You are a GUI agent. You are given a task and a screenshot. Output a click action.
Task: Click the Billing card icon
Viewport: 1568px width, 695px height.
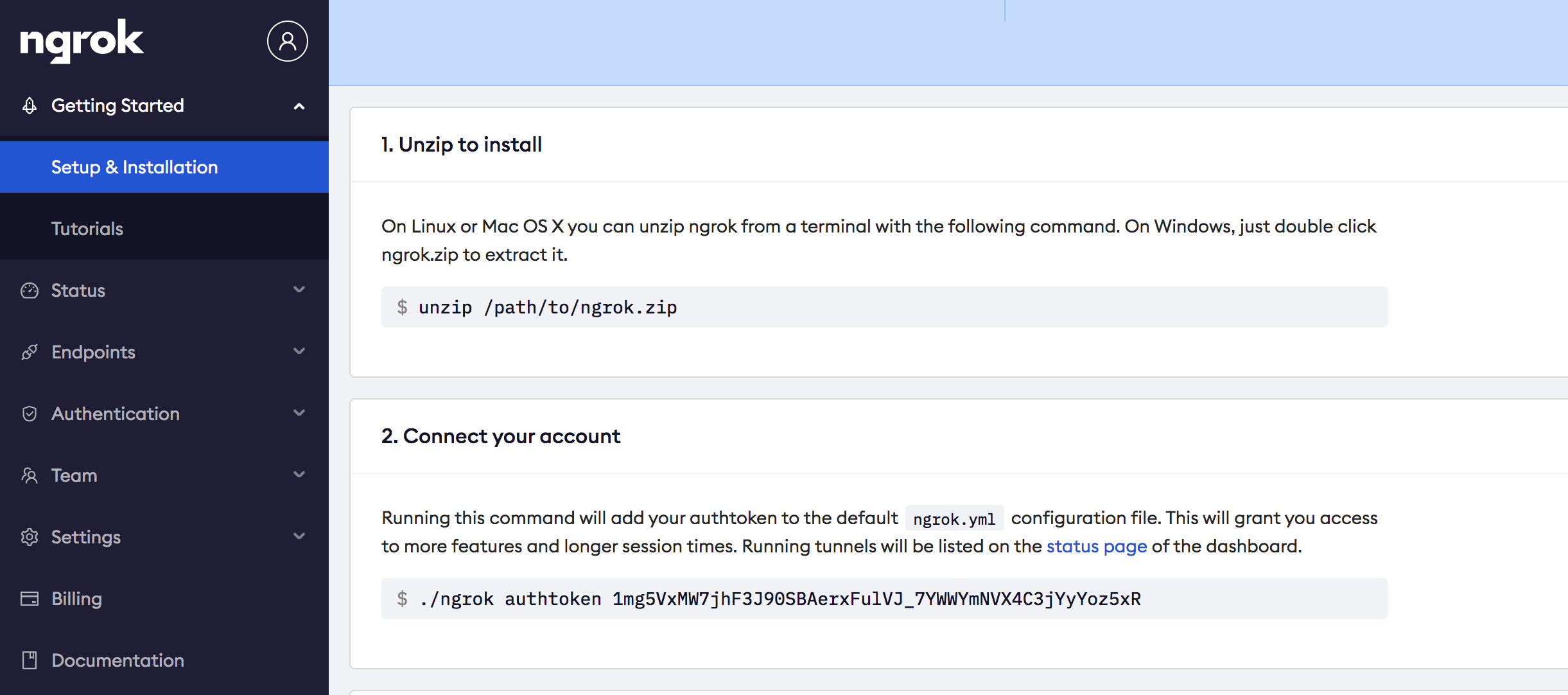(x=30, y=599)
